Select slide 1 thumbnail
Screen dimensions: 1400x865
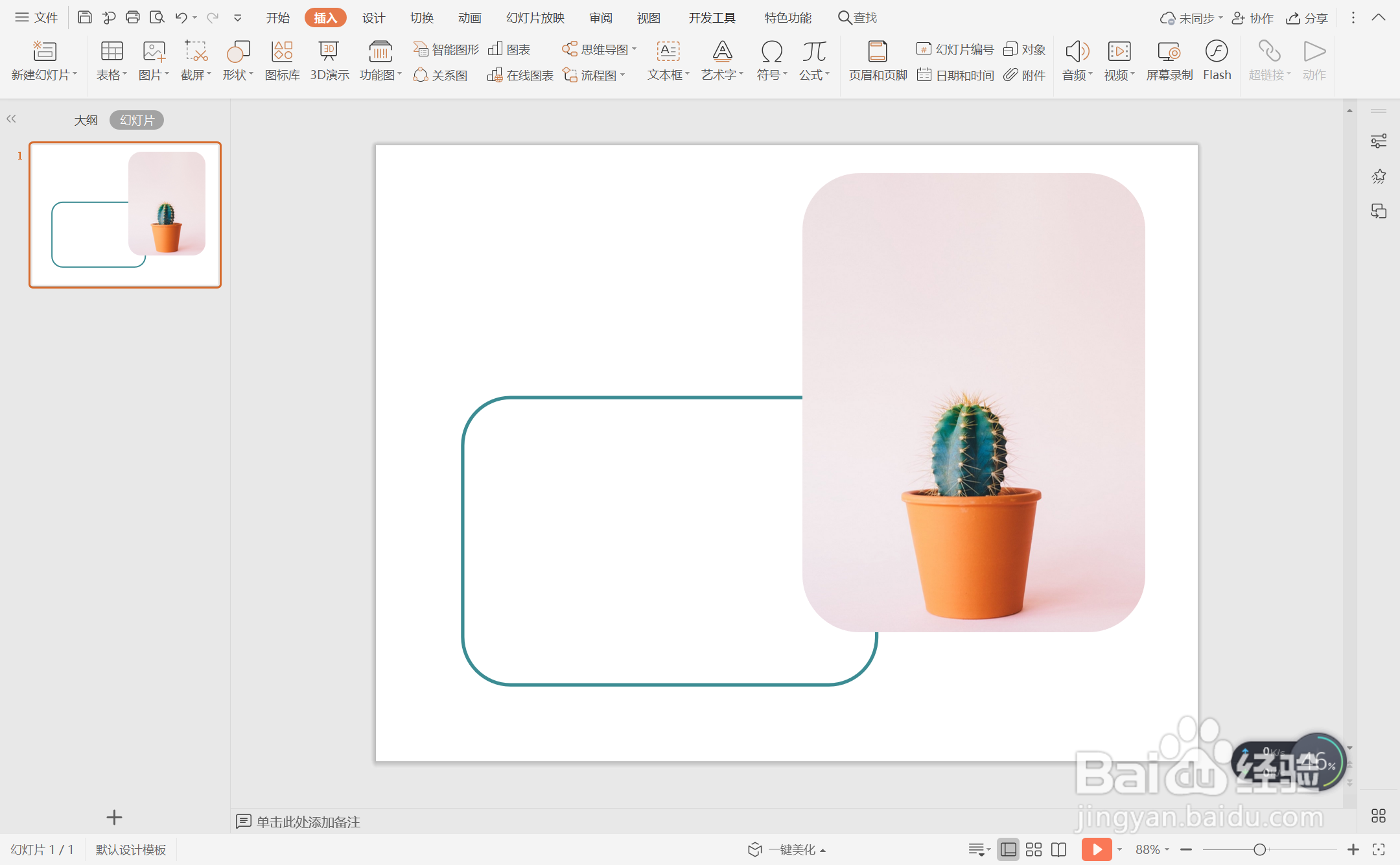coord(125,215)
